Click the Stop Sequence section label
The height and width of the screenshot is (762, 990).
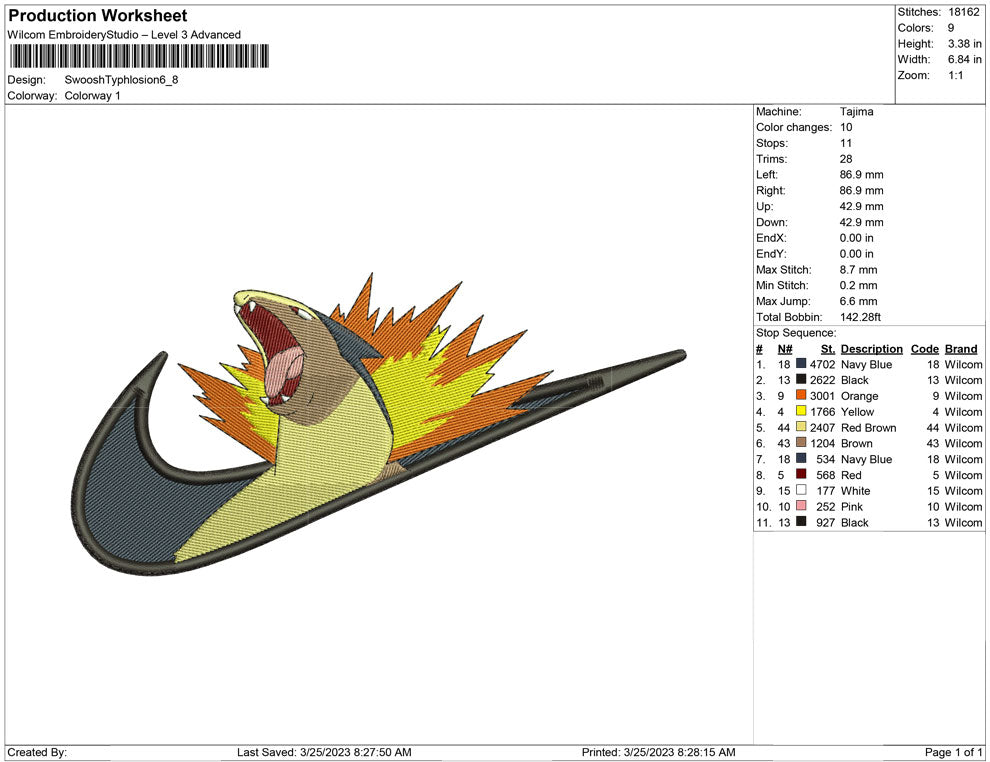coord(795,333)
